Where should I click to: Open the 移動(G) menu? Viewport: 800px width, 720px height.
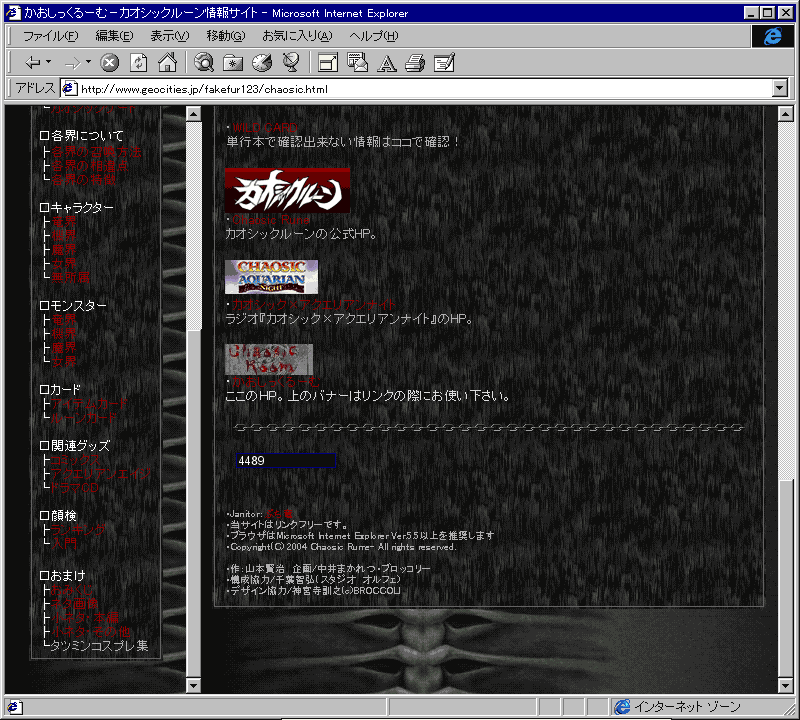[226, 36]
